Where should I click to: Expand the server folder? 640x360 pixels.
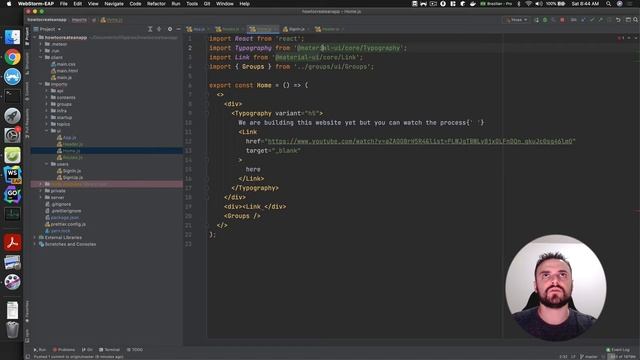coord(41,198)
